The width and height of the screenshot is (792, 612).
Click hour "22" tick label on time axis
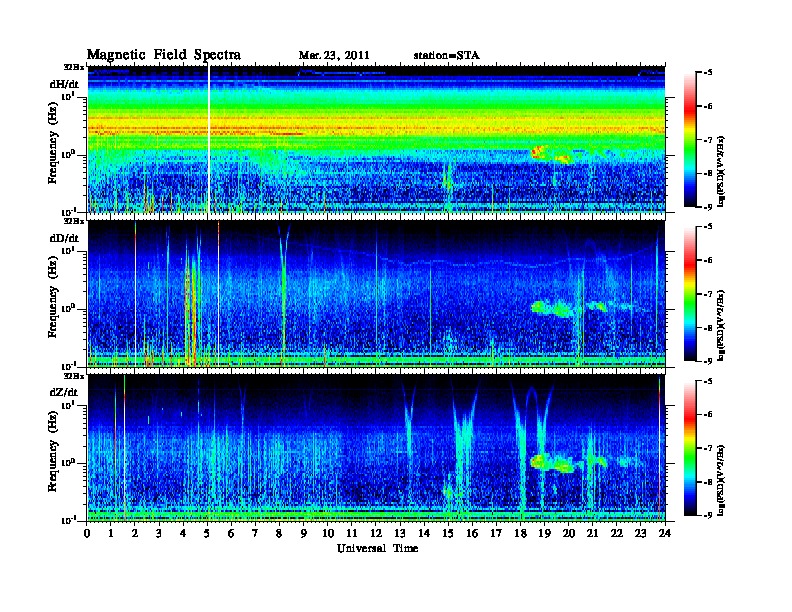point(617,533)
